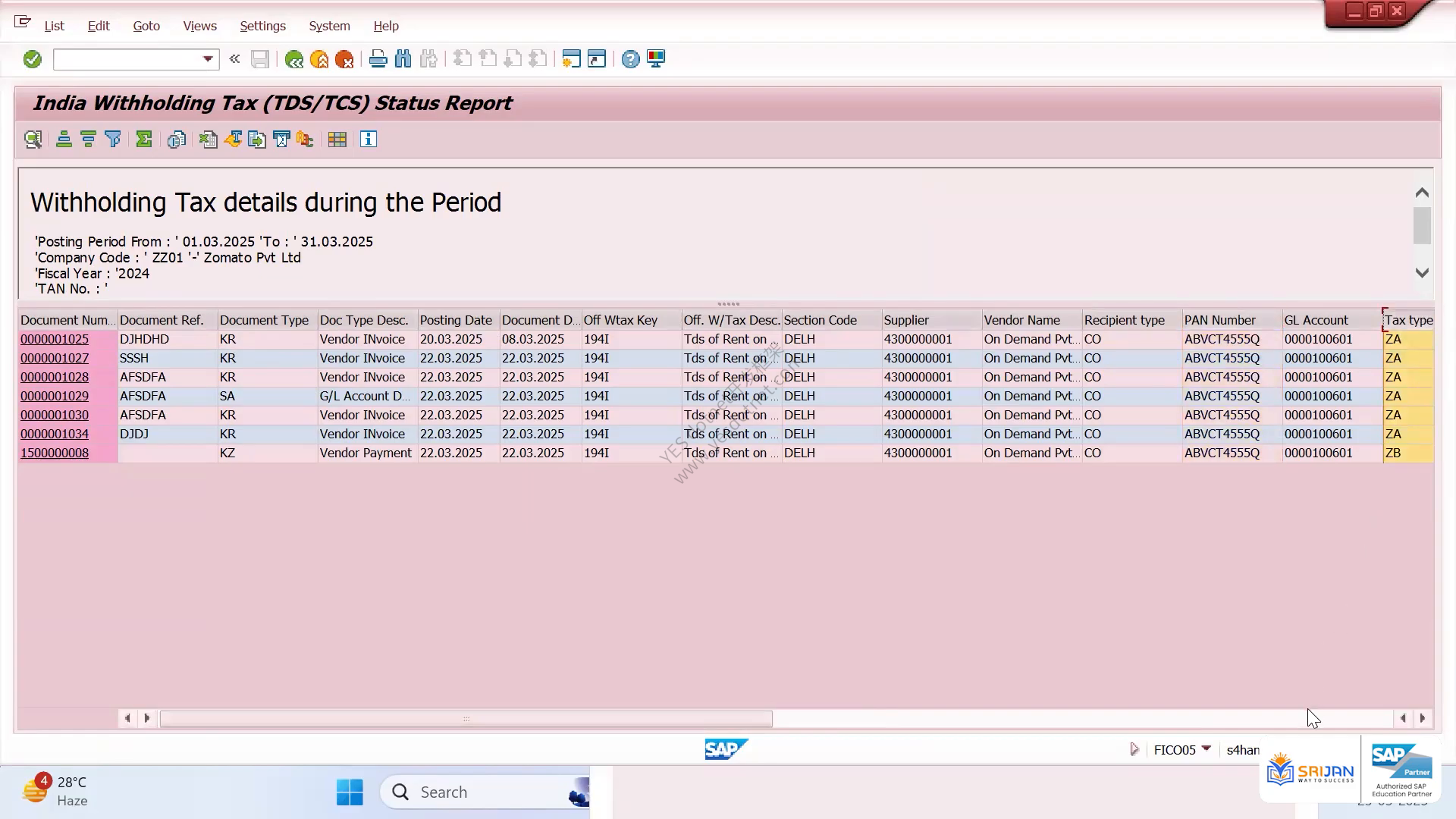Open the Settings menu
Image resolution: width=1456 pixels, height=819 pixels.
tap(262, 26)
